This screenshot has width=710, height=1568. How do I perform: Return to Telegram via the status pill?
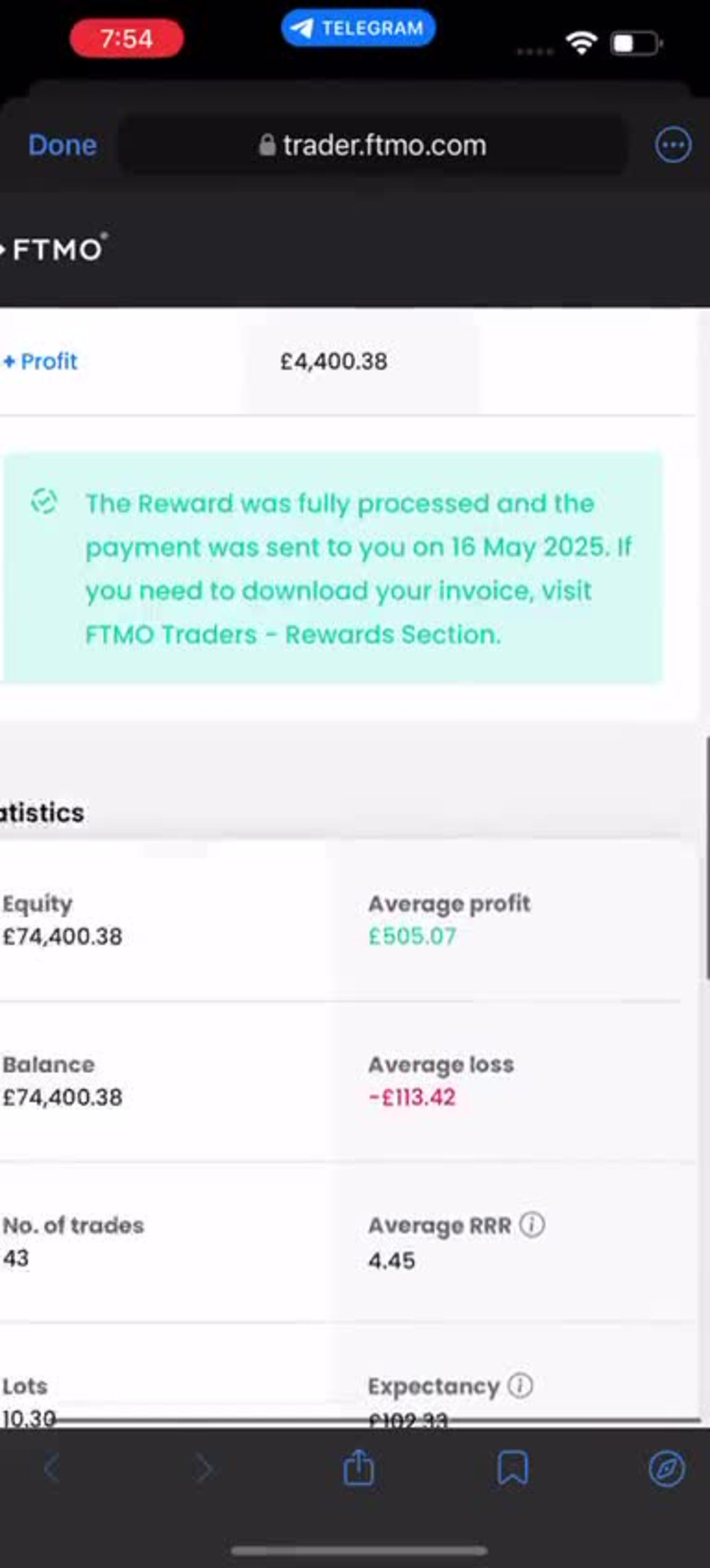(358, 28)
